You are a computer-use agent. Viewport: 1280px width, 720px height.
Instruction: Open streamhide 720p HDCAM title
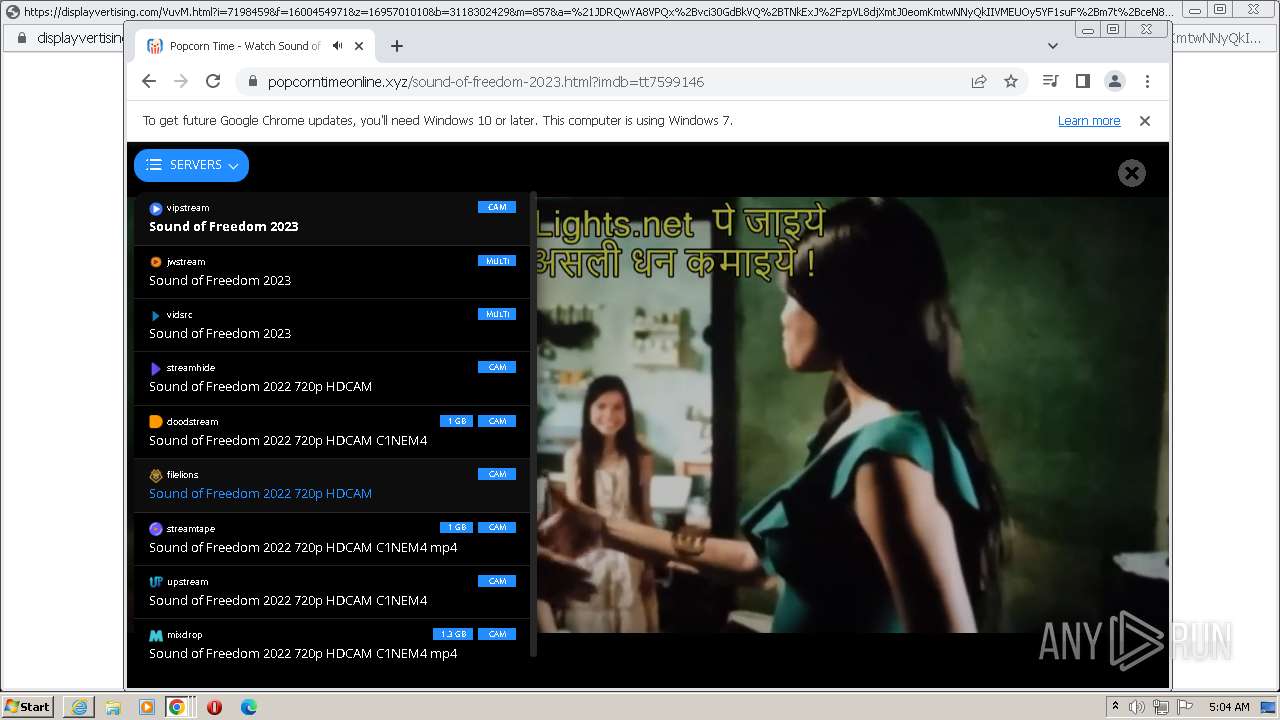click(x=260, y=386)
